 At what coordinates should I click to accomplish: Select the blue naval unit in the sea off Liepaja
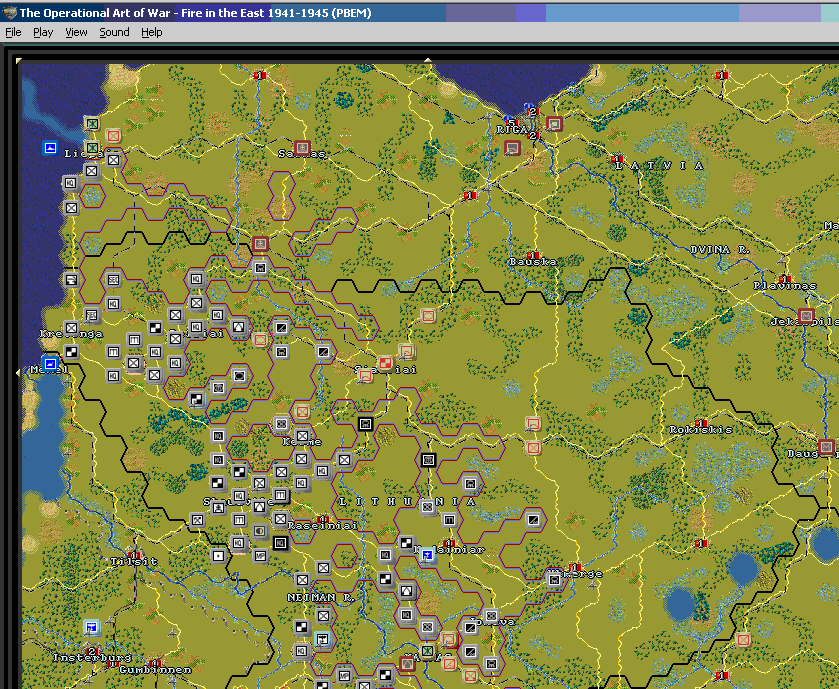[50, 147]
